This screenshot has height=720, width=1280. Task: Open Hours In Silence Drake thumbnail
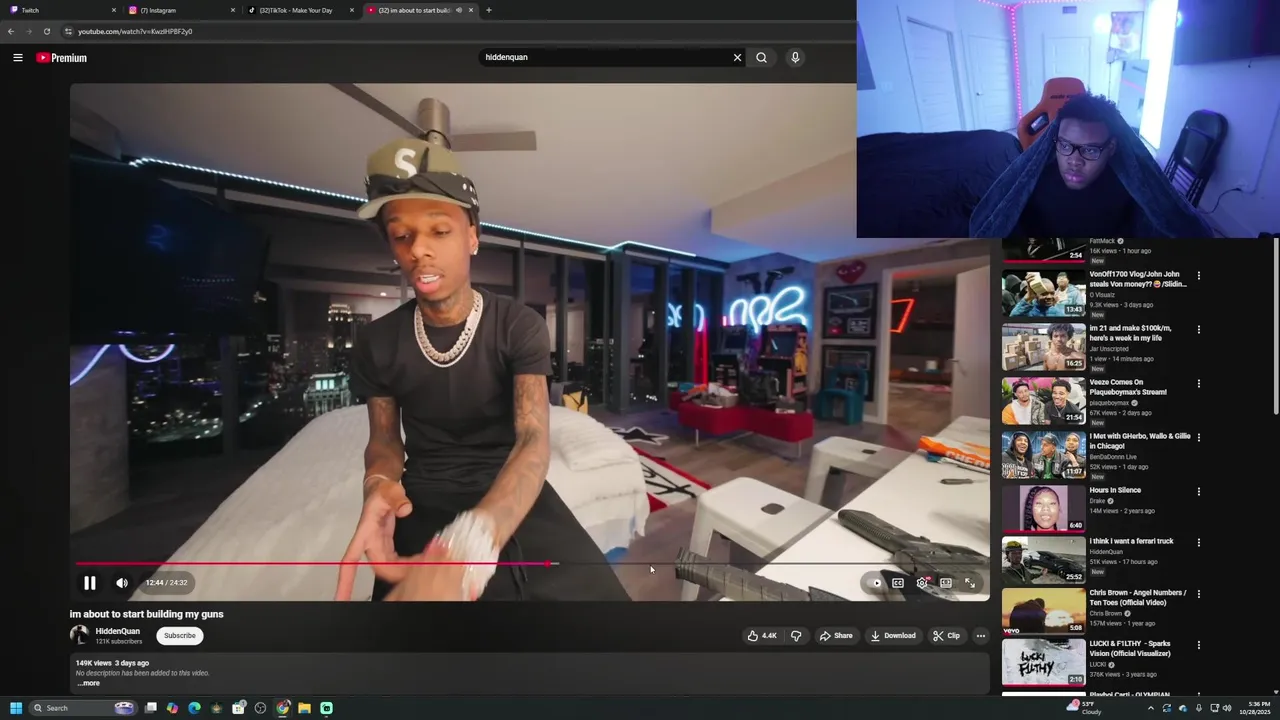1043,509
